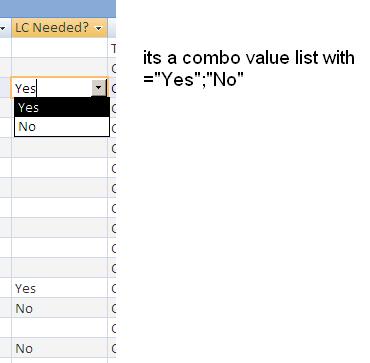370x363 pixels.
Task: Click the combo box arrow beside typed Yes
Action: pyautogui.click(x=99, y=88)
